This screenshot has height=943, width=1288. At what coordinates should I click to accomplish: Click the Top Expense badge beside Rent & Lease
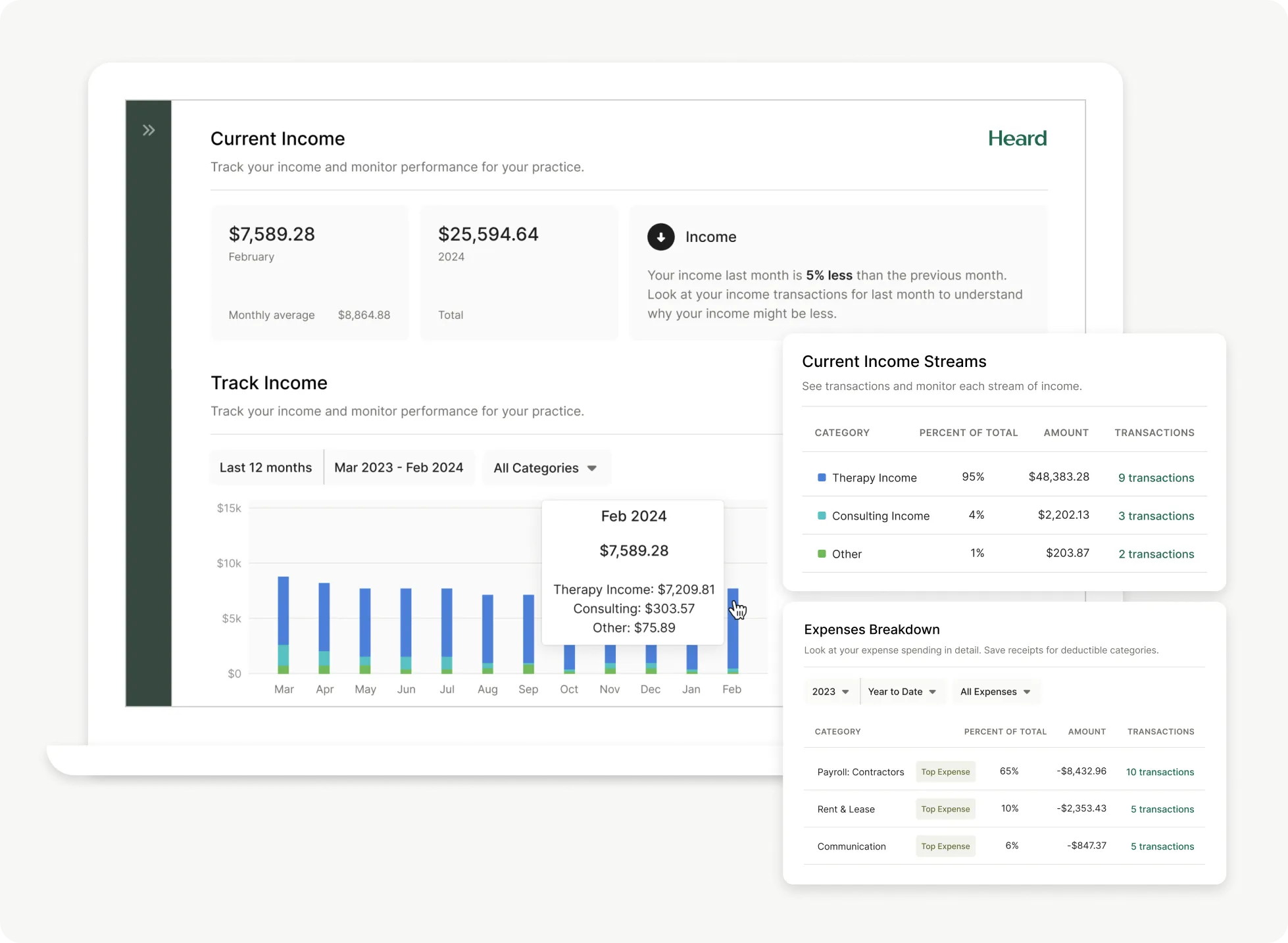(x=945, y=808)
